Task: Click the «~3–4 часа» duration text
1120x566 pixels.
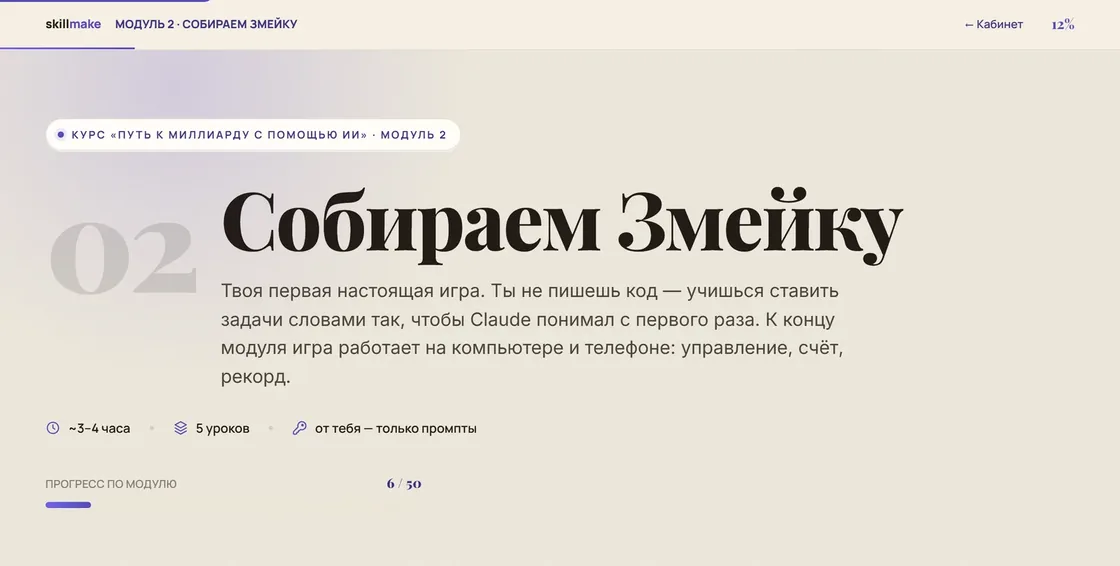Action: pos(99,429)
